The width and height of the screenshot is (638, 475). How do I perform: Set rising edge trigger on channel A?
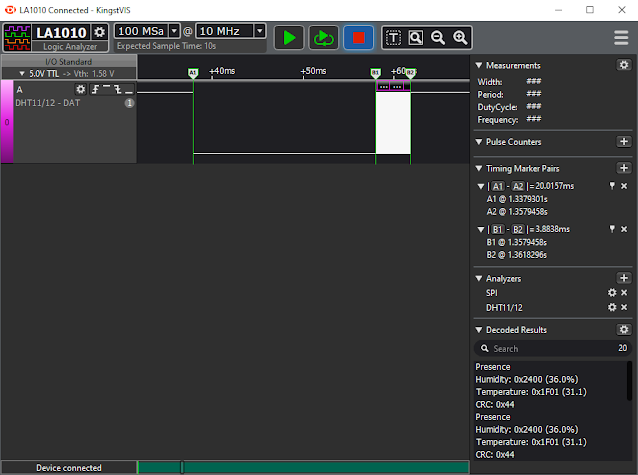point(96,89)
